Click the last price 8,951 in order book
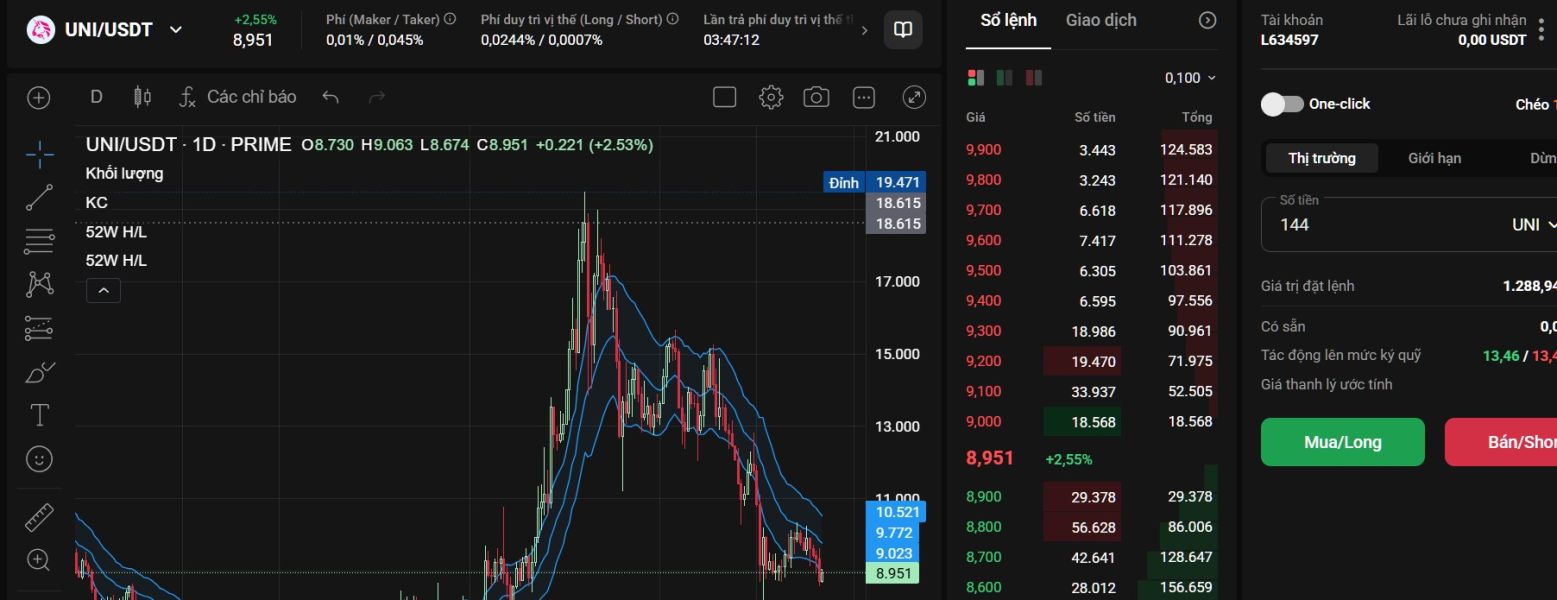The height and width of the screenshot is (600, 1557). click(x=990, y=458)
